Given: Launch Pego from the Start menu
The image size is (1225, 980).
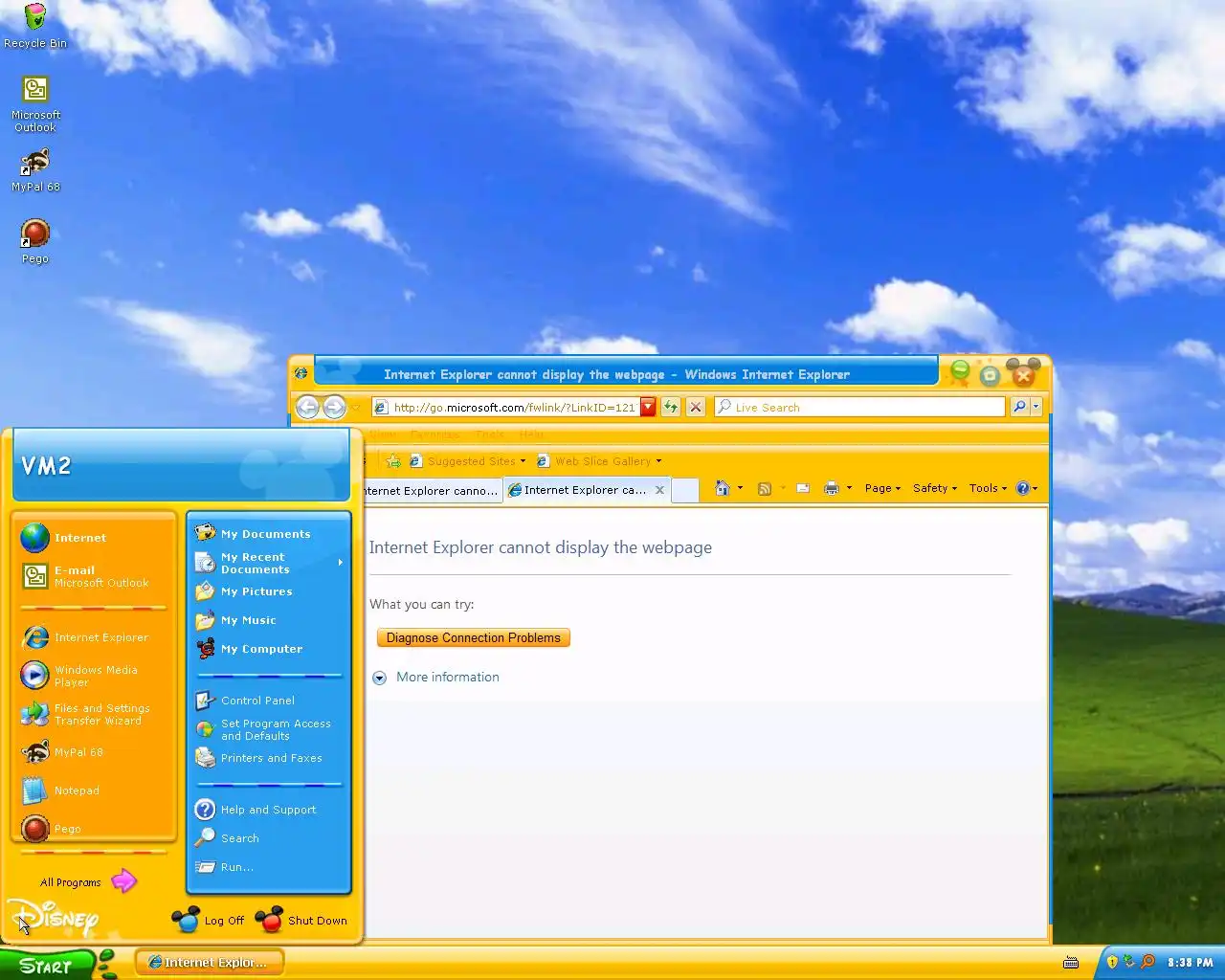Looking at the screenshot, I should pyautogui.click(x=94, y=828).
